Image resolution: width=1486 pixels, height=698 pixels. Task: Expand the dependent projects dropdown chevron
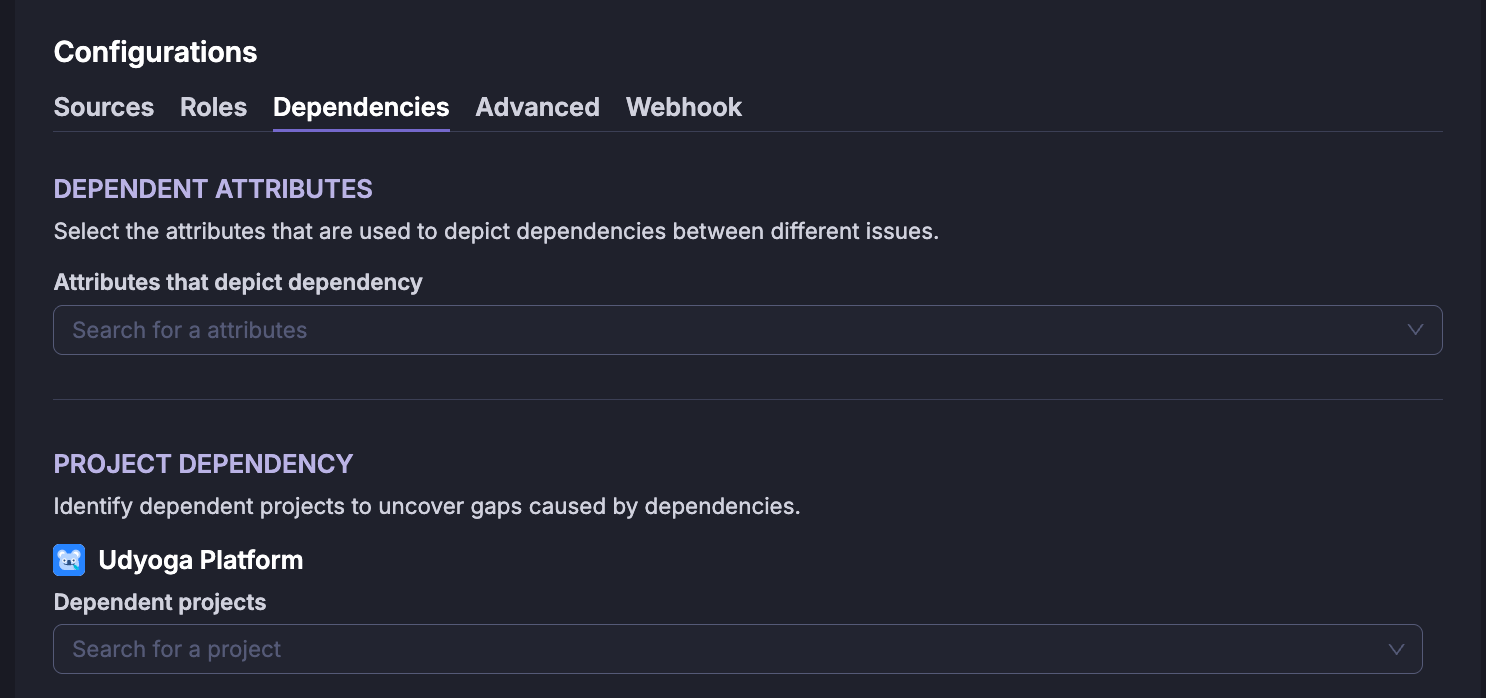click(1396, 649)
